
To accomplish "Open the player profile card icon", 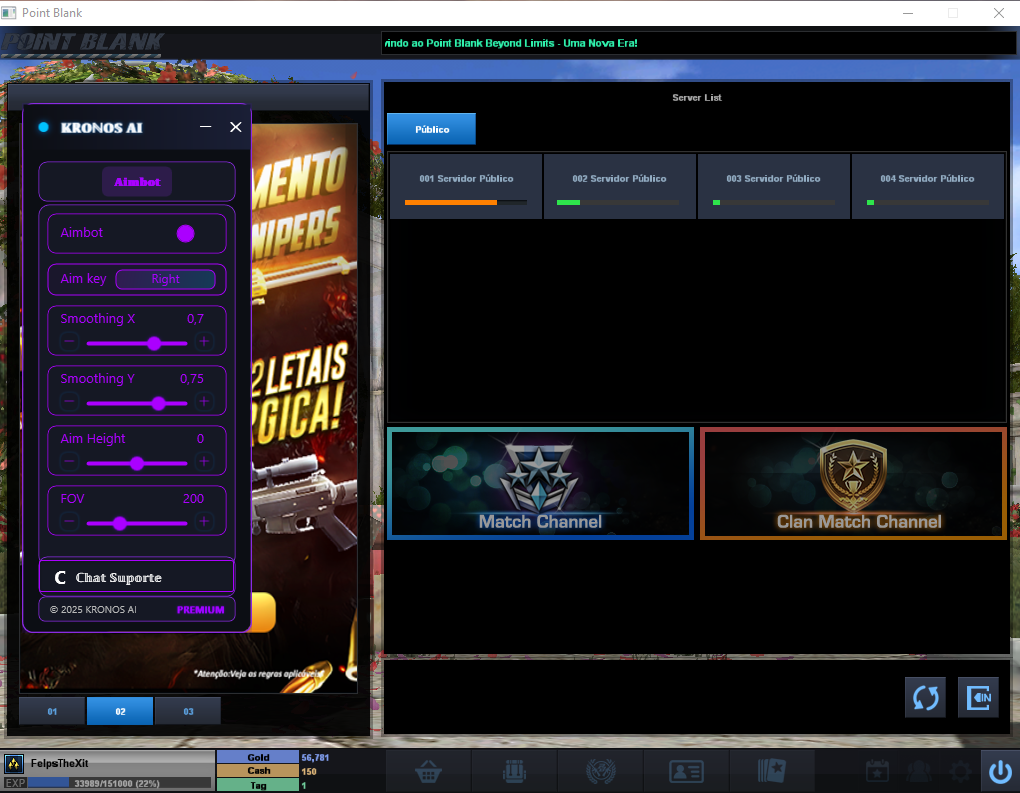I will (x=686, y=771).
